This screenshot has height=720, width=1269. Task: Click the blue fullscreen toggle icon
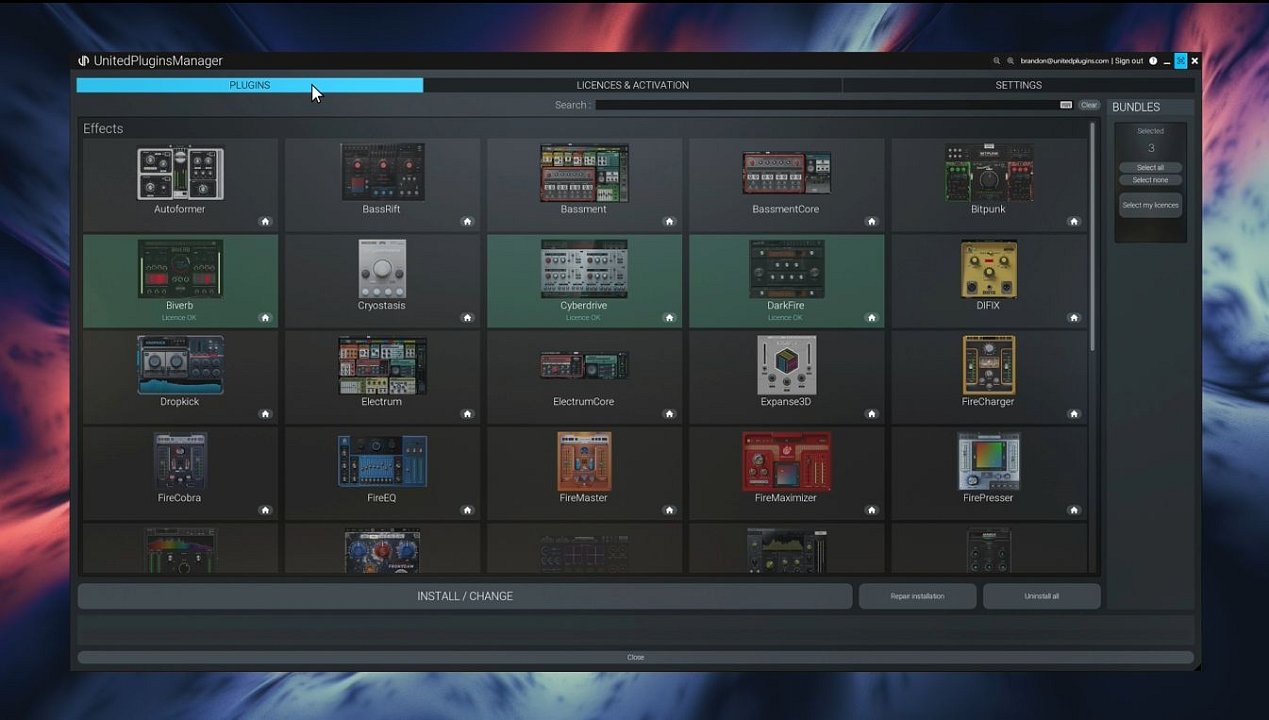point(1180,61)
